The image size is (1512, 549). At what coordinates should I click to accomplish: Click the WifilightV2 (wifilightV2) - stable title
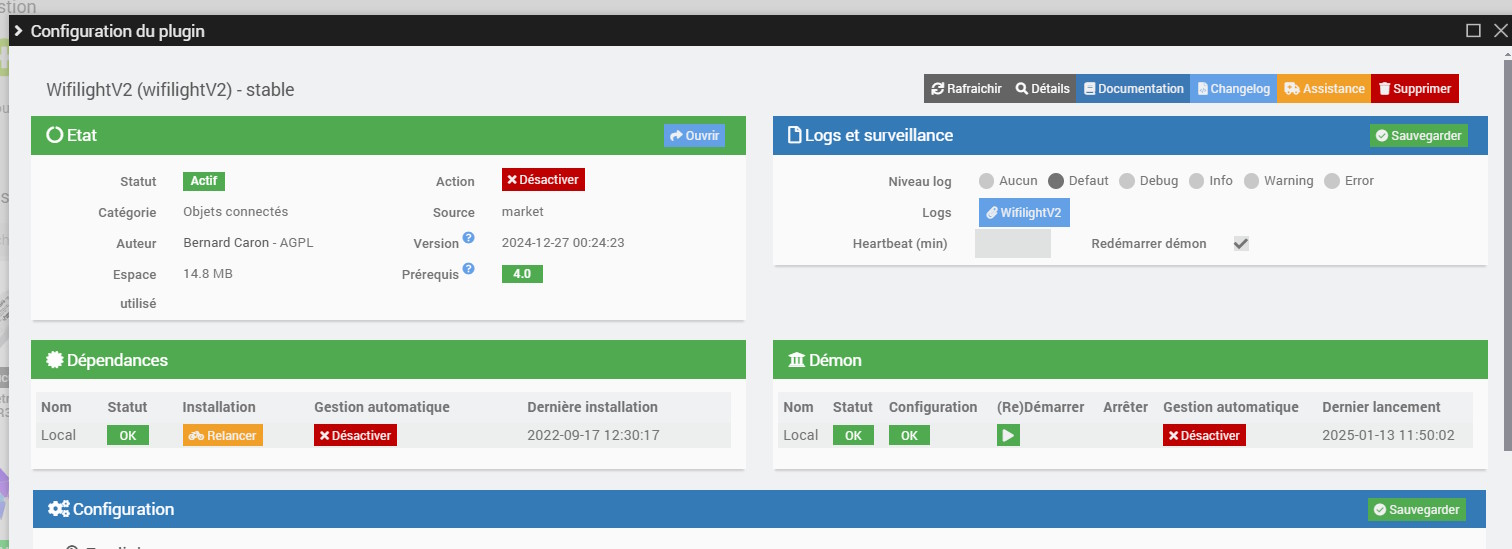[170, 90]
